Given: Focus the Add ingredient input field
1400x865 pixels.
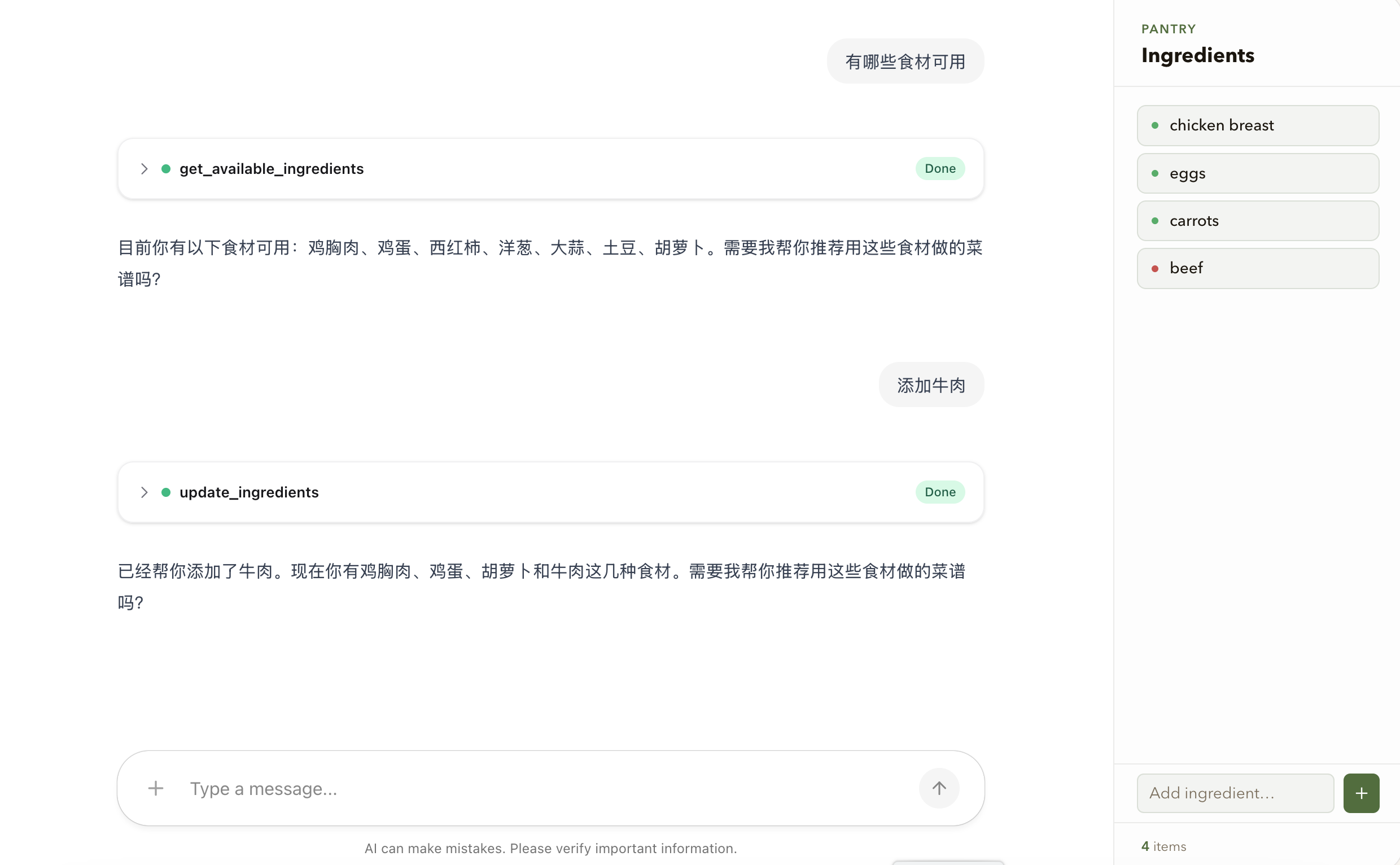Looking at the screenshot, I should point(1235,793).
